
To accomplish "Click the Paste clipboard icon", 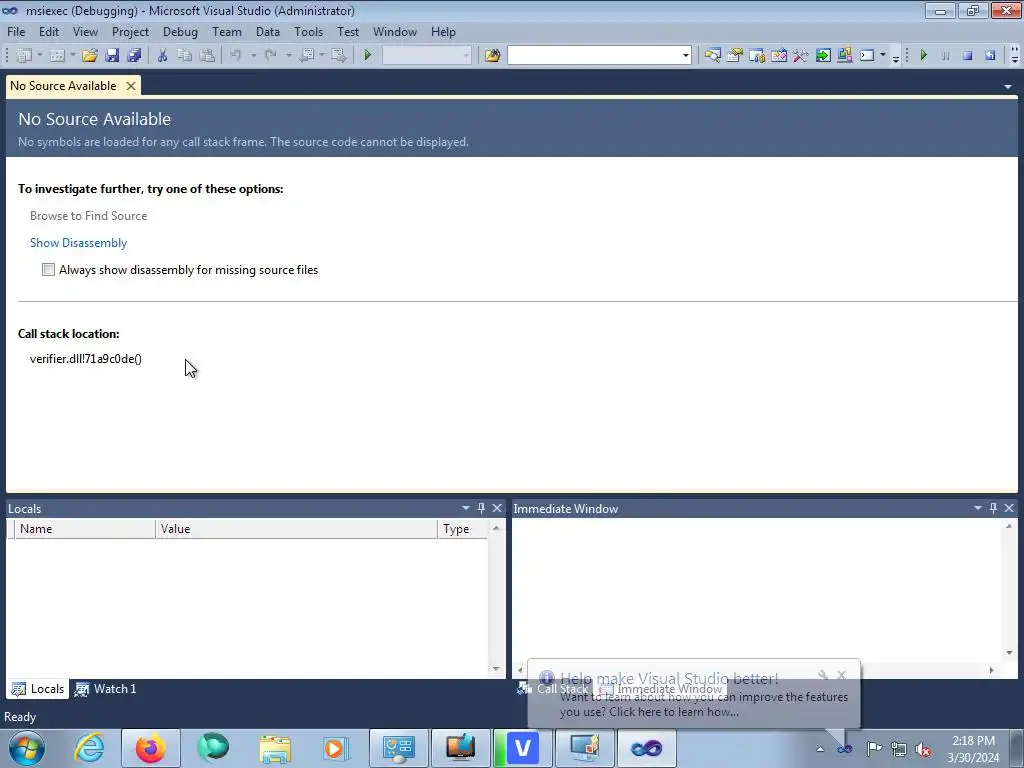I will 207,56.
